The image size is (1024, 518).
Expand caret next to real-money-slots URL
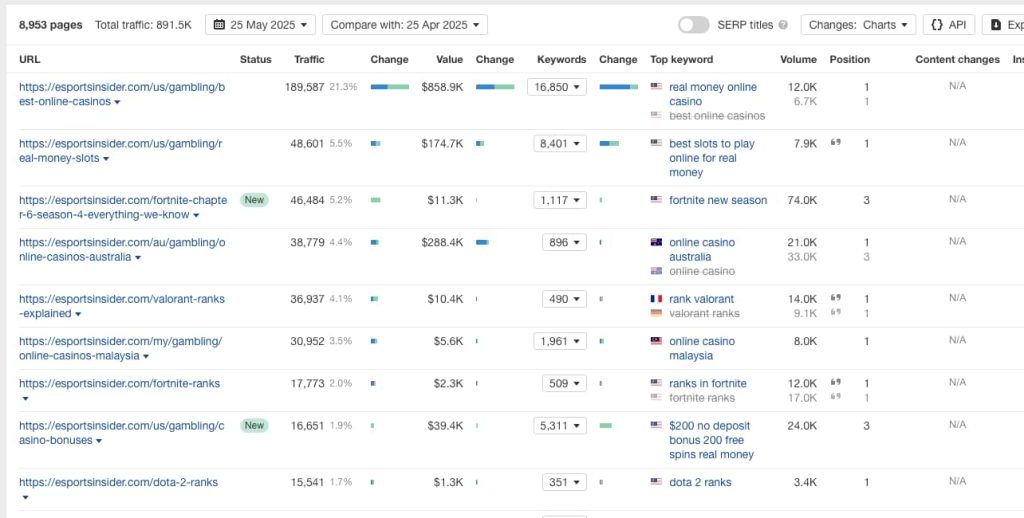106,159
